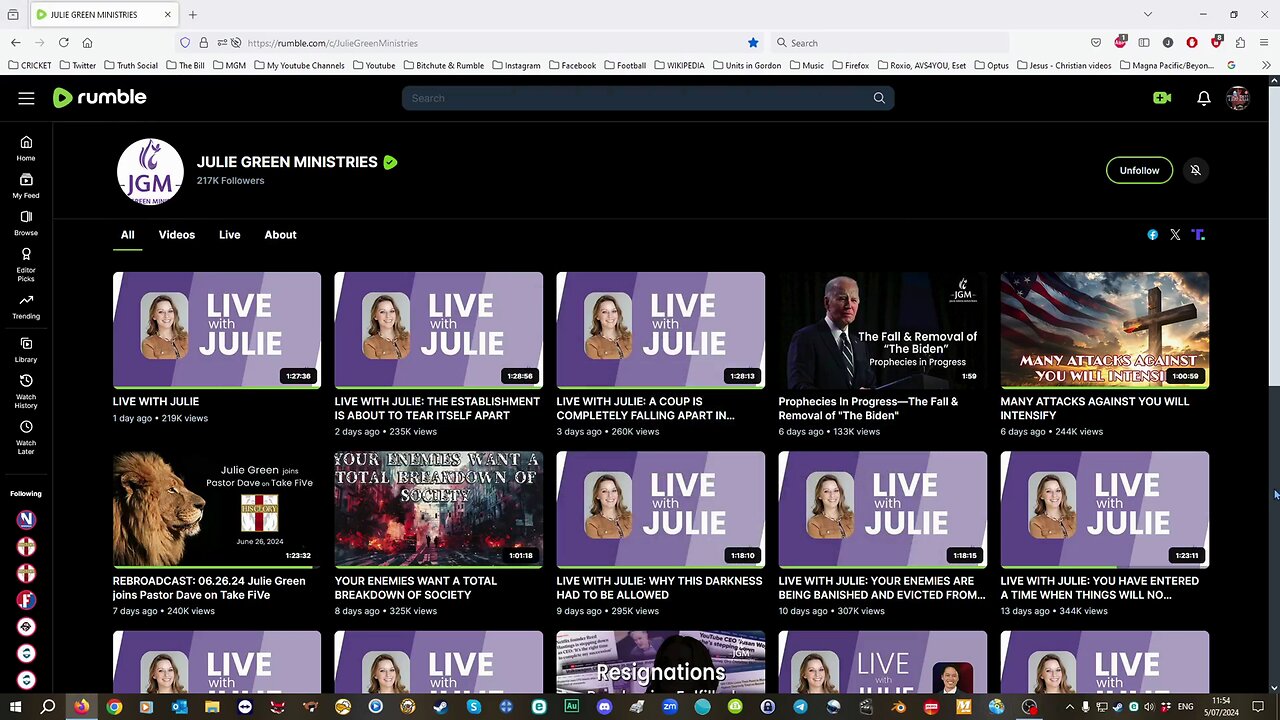Open link YOUR ENEMIES WANT A TOTAL BREAKDOWN OF SOCIETY

tap(416, 588)
